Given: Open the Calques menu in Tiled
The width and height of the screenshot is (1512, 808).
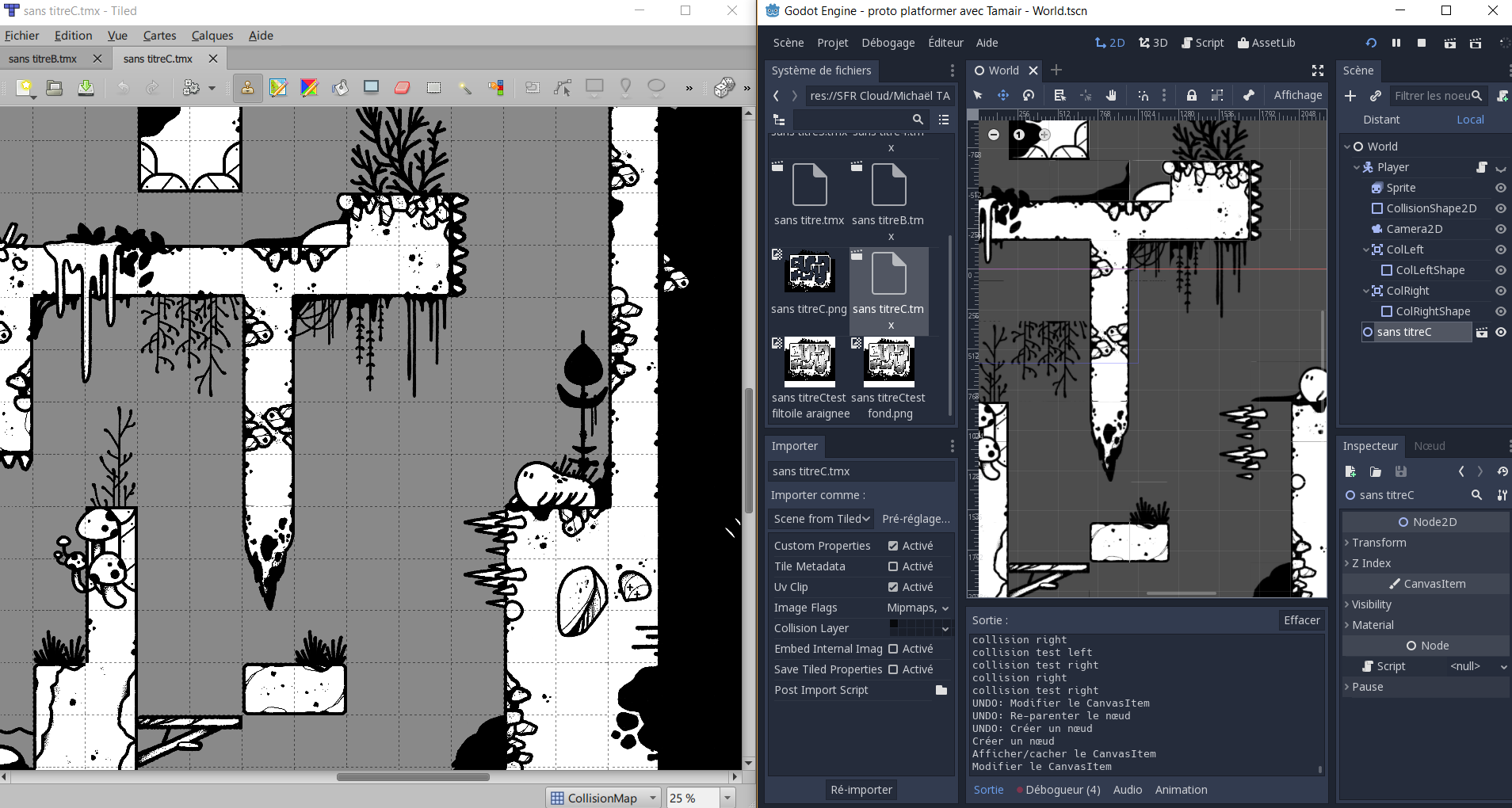Looking at the screenshot, I should 212,36.
